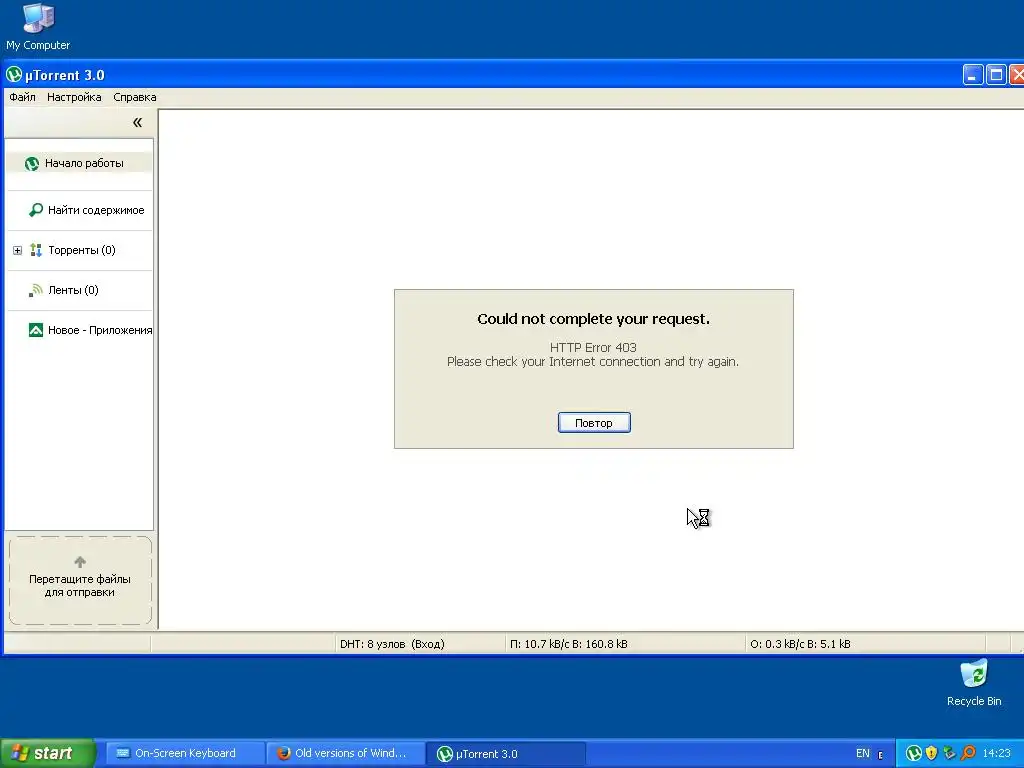Viewport: 1024px width, 768px height.
Task: Click the DHT: 8 узлов status entry
Action: [x=392, y=644]
